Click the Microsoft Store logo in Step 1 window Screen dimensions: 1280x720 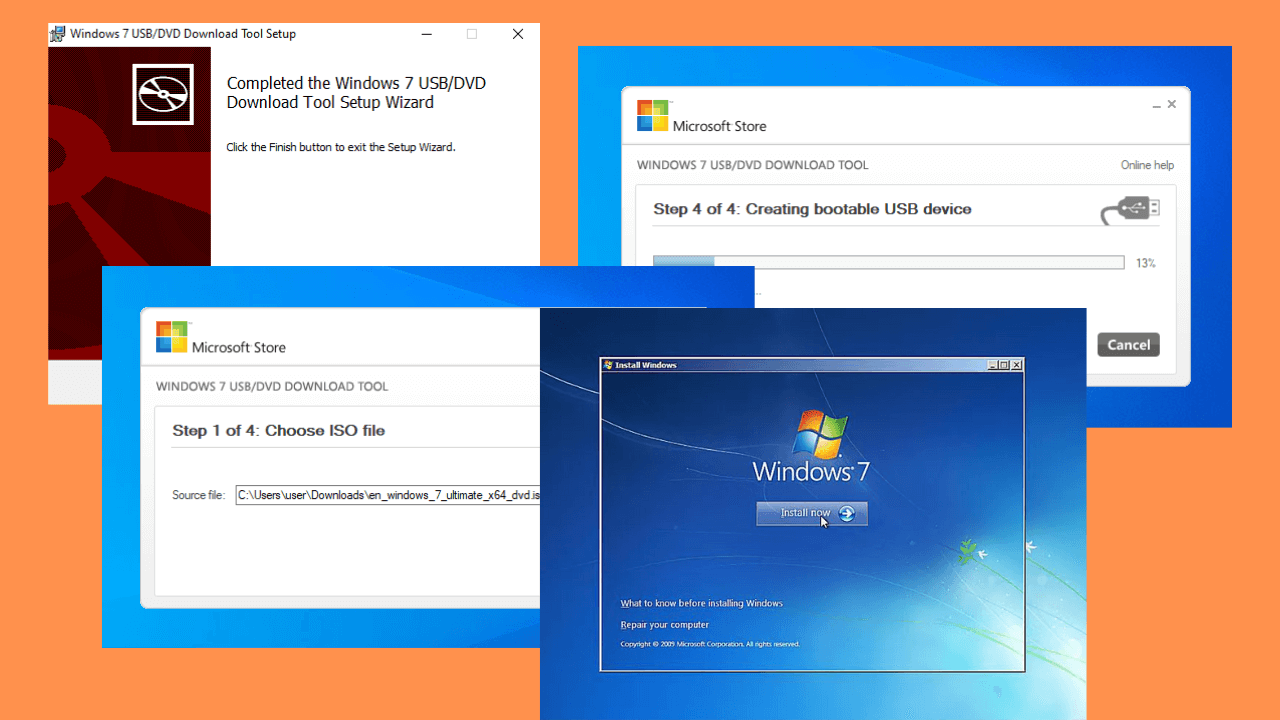172,337
